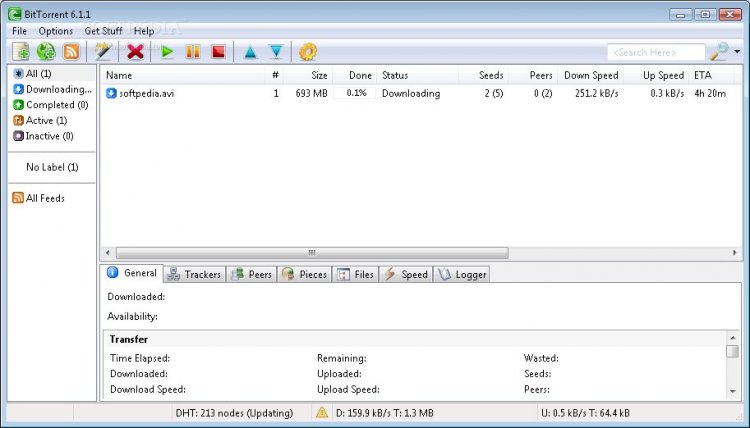Sort by the Size column header
This screenshot has height=428, width=750.
coord(308,76)
